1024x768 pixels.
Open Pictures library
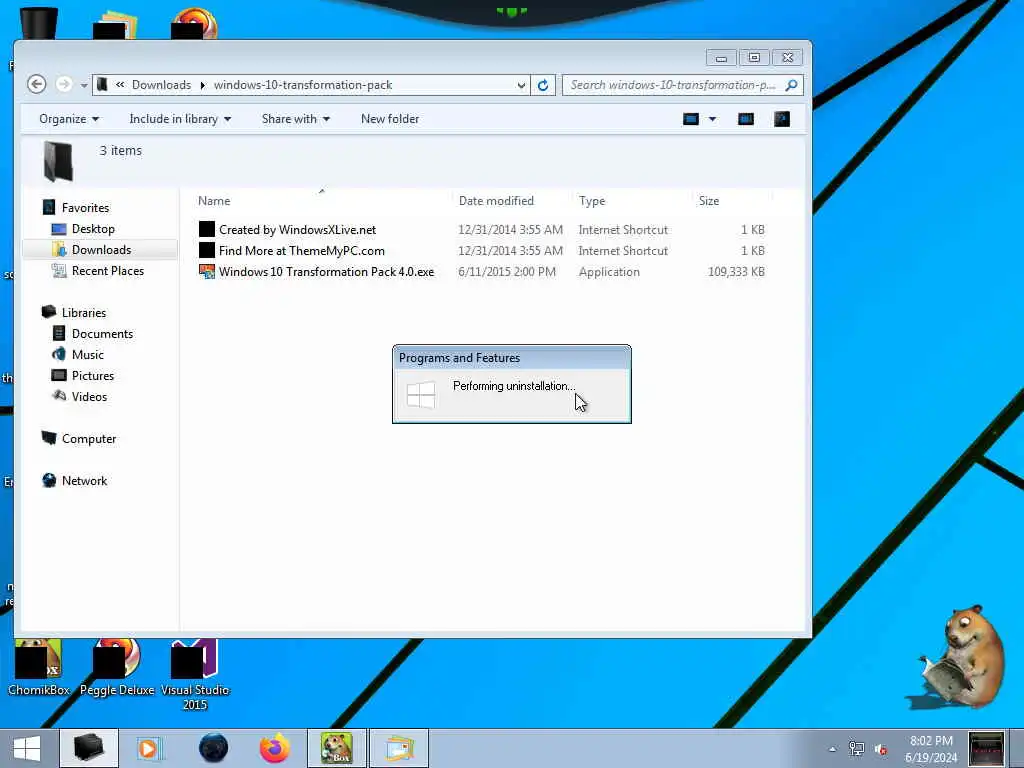93,376
